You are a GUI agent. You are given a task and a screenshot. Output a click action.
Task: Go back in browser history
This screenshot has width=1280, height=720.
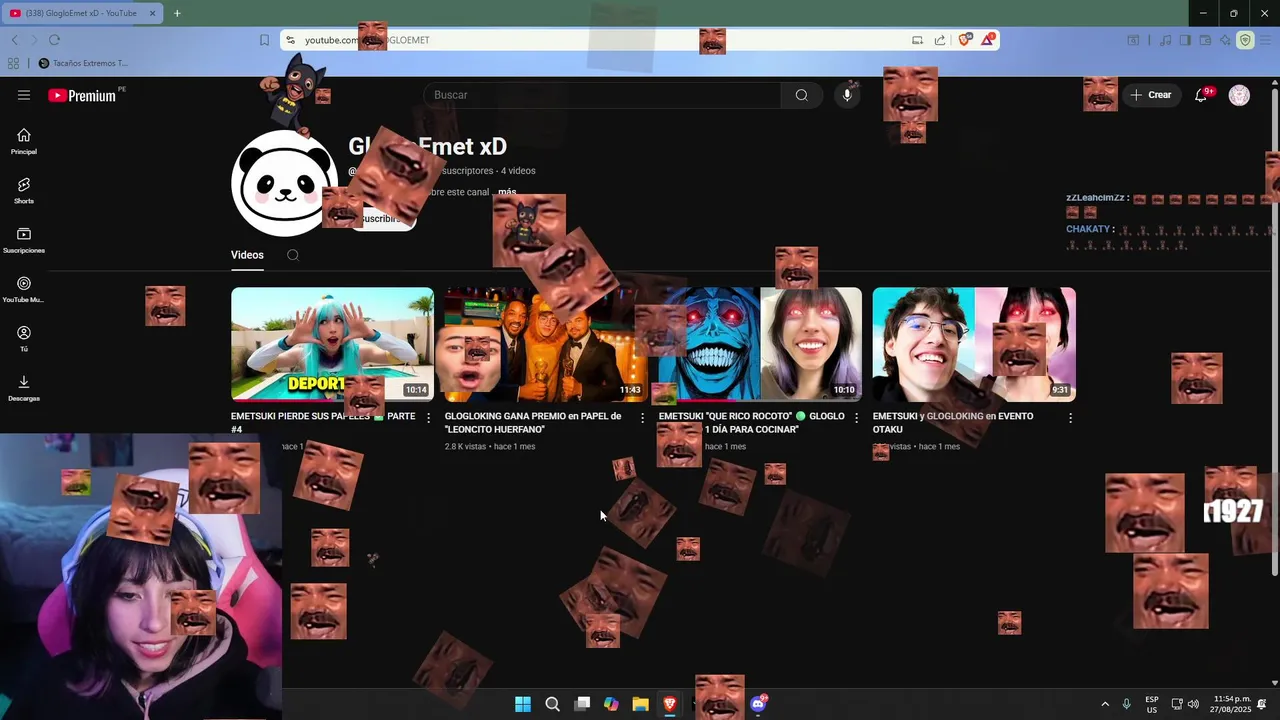click(x=14, y=40)
